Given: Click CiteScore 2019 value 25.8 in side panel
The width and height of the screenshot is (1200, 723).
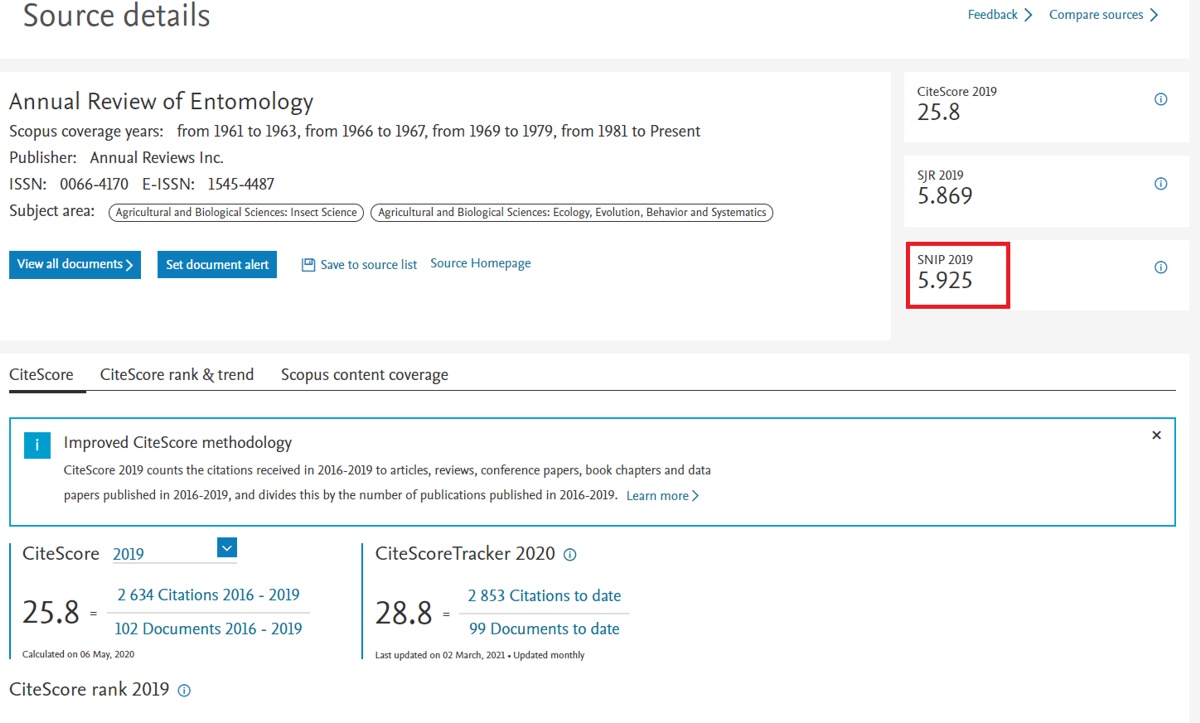Looking at the screenshot, I should [939, 112].
